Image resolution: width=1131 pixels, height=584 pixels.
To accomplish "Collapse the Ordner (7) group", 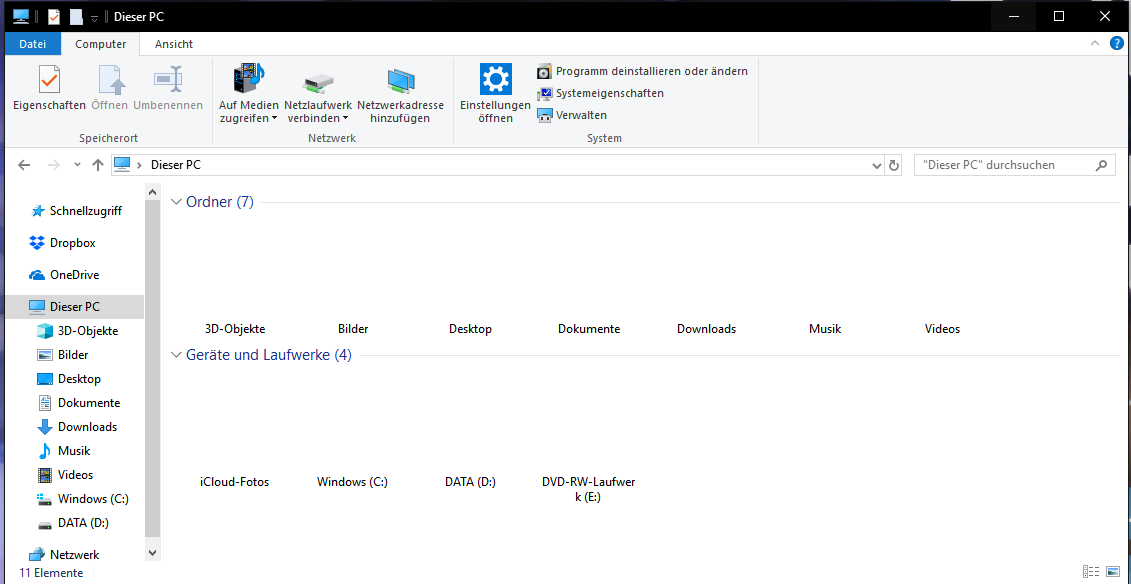I will (175, 202).
